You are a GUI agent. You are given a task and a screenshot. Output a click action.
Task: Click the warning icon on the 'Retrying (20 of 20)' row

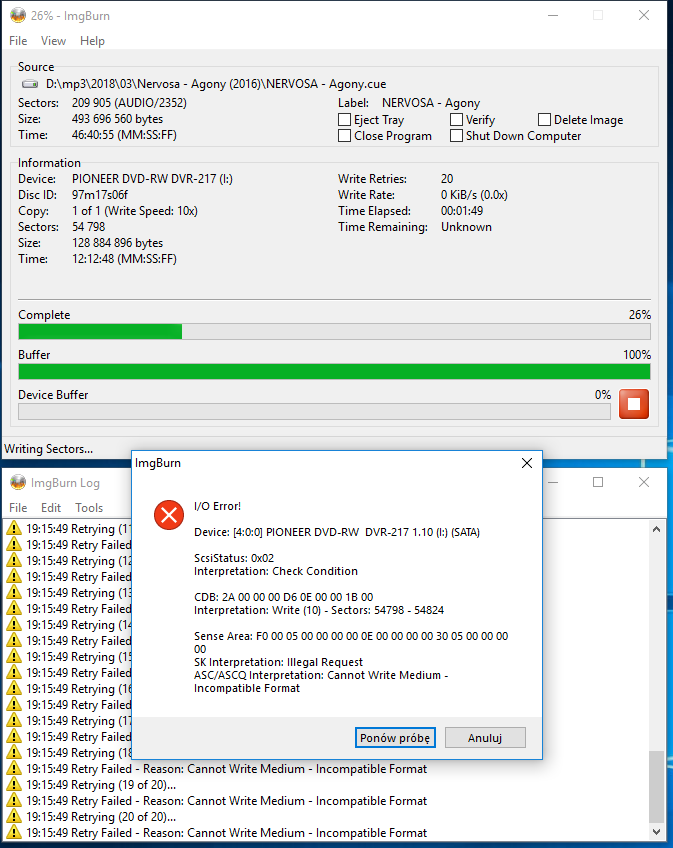point(14,816)
